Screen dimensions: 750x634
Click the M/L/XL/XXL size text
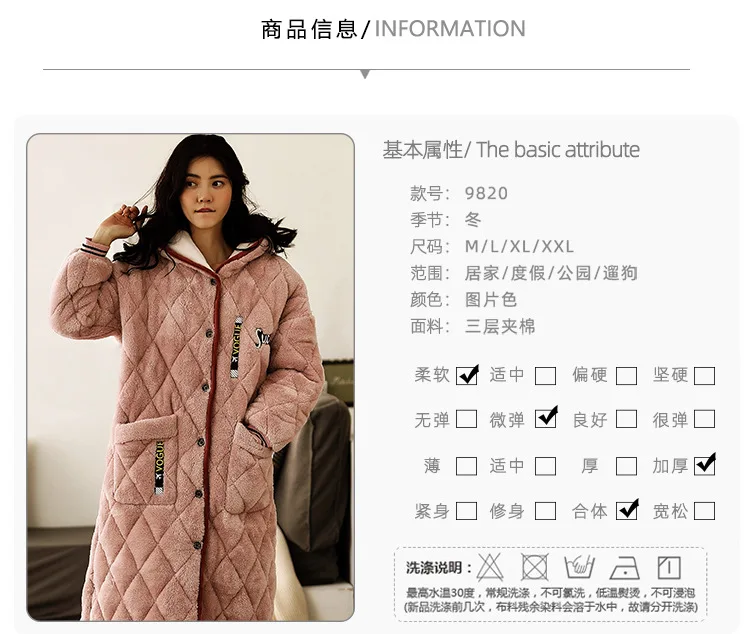coord(519,246)
